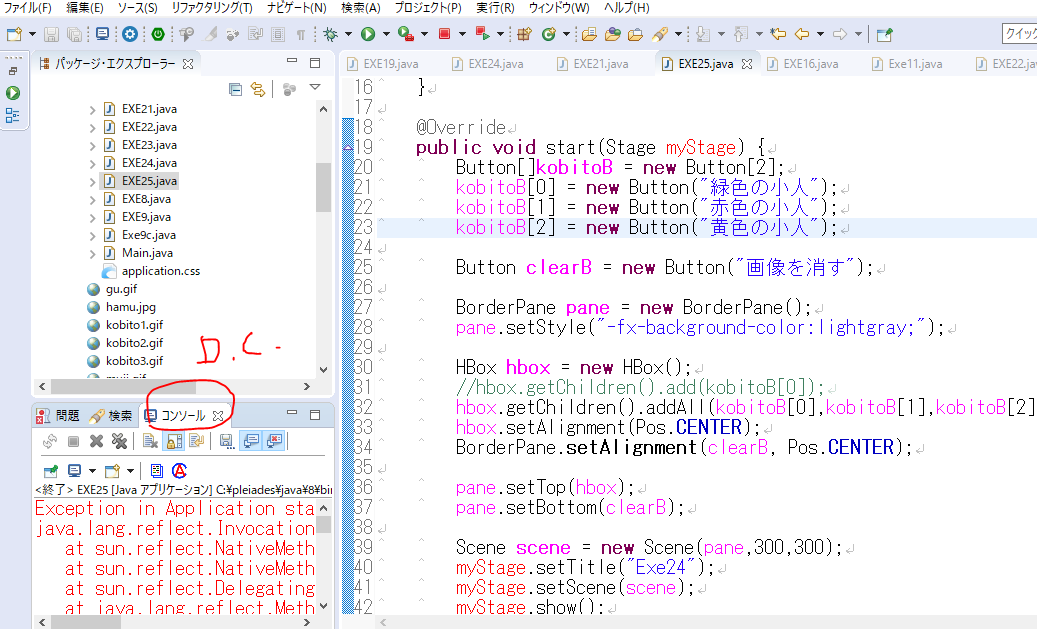Click the Search flashlight toolbar icon
Image resolution: width=1037 pixels, height=629 pixels.
[660, 34]
